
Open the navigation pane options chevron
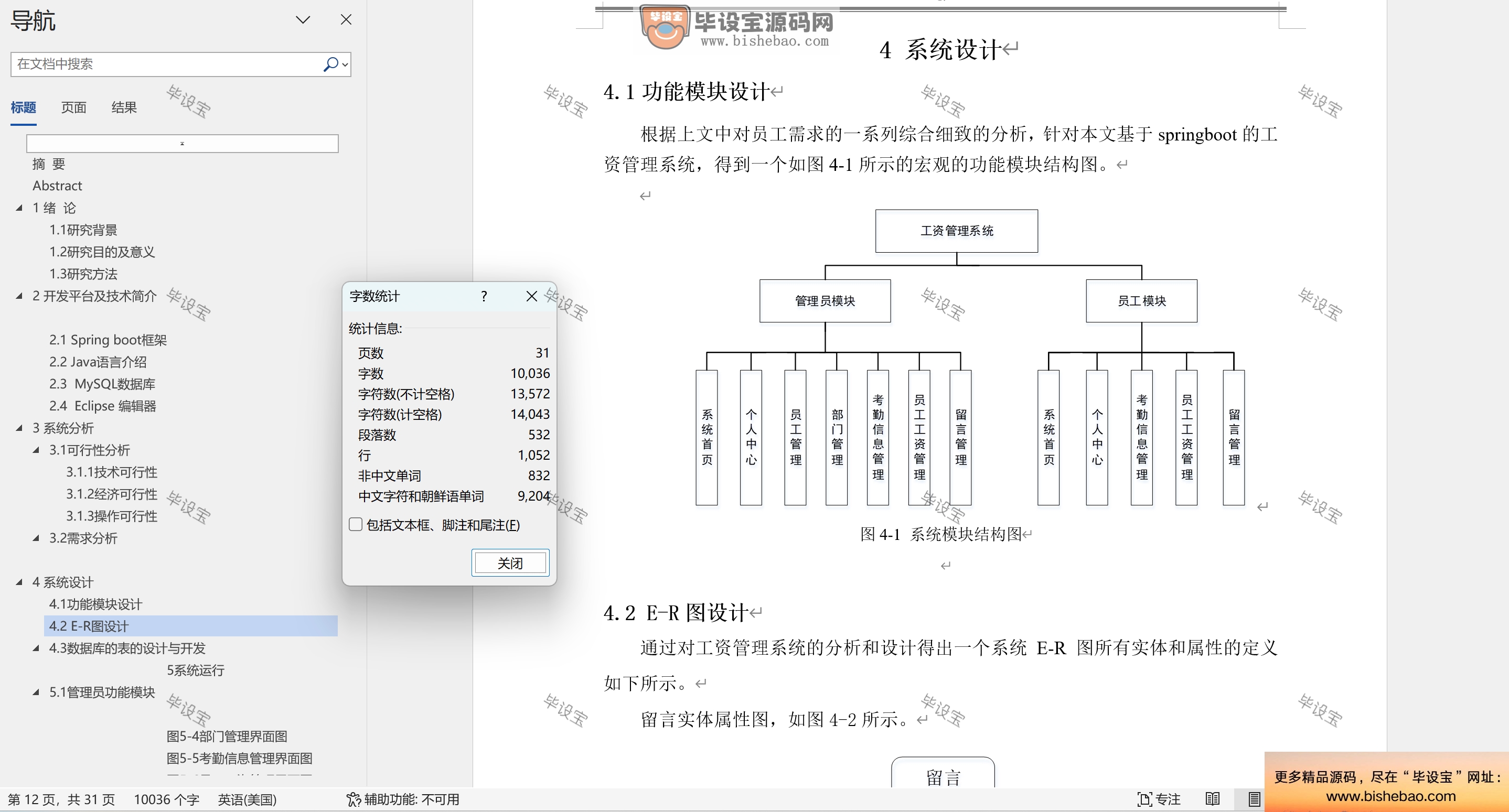(303, 20)
